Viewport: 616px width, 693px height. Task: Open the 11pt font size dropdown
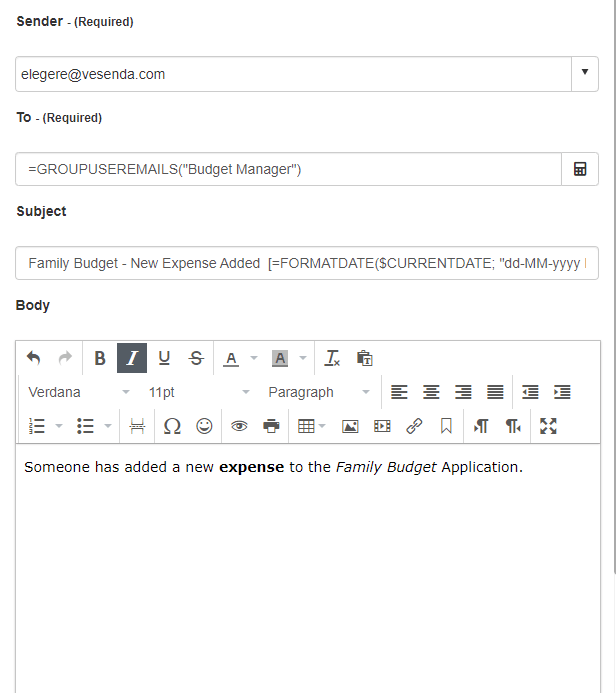click(198, 392)
